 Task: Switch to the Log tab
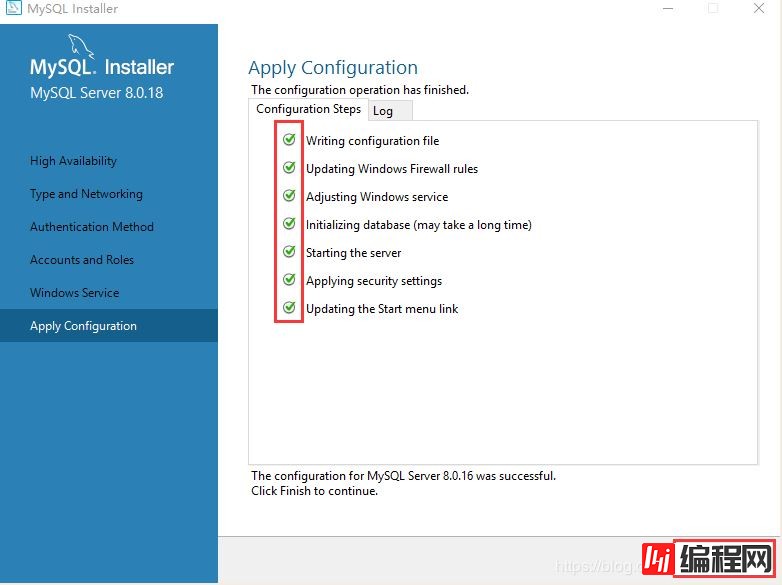391,111
